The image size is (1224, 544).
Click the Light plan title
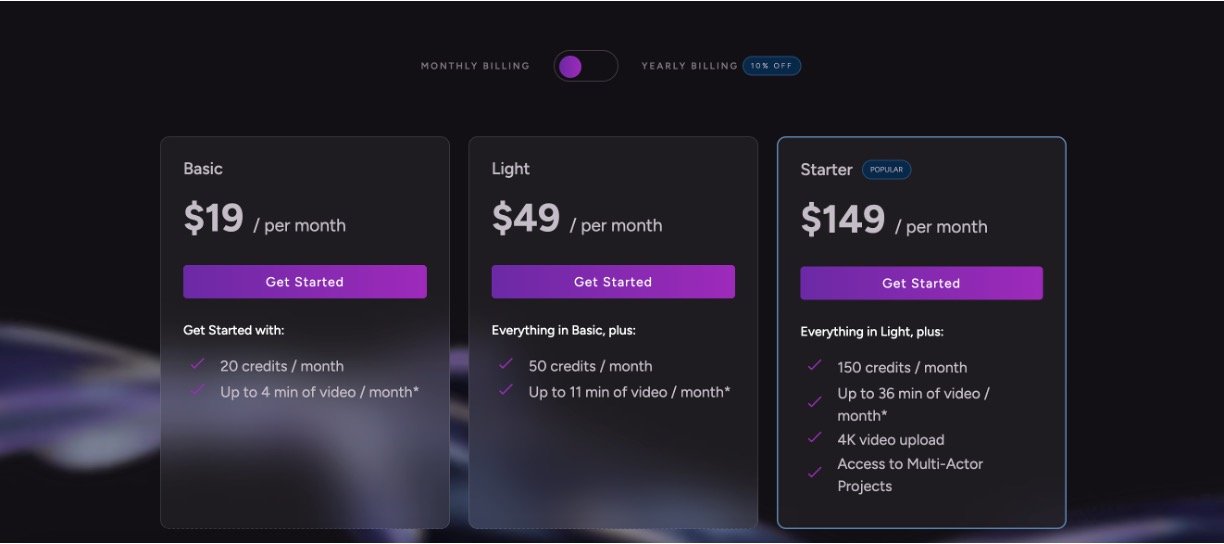tap(511, 169)
